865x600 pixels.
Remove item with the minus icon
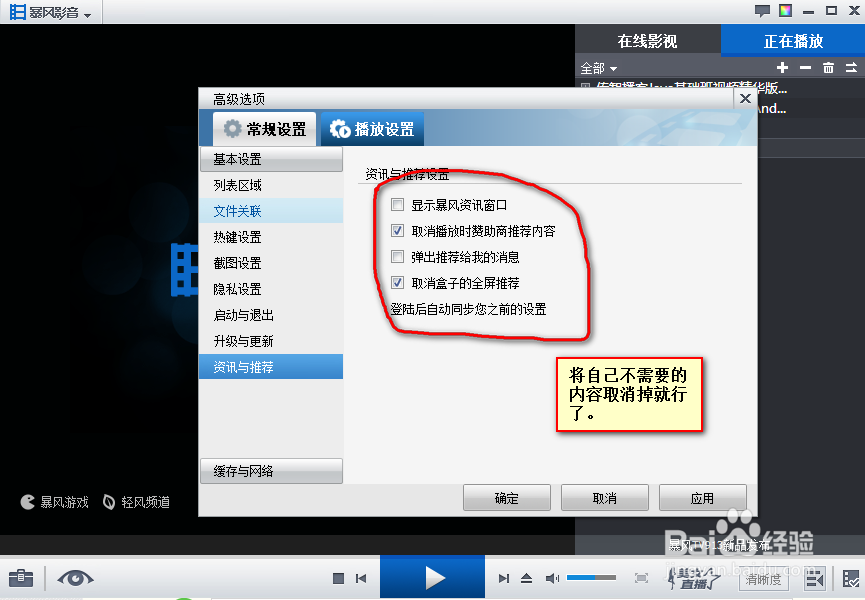[805, 68]
